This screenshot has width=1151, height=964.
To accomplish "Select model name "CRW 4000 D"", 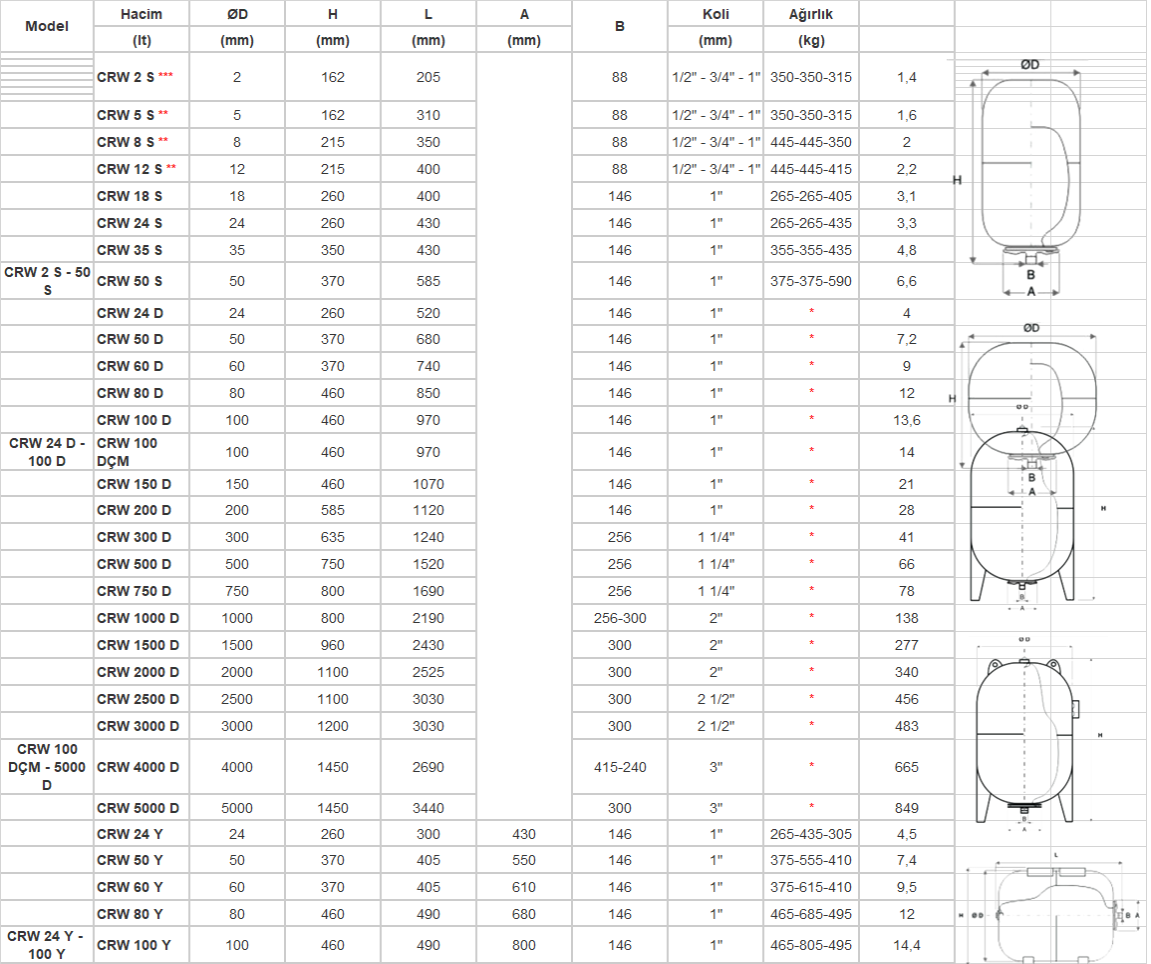I will tap(138, 768).
